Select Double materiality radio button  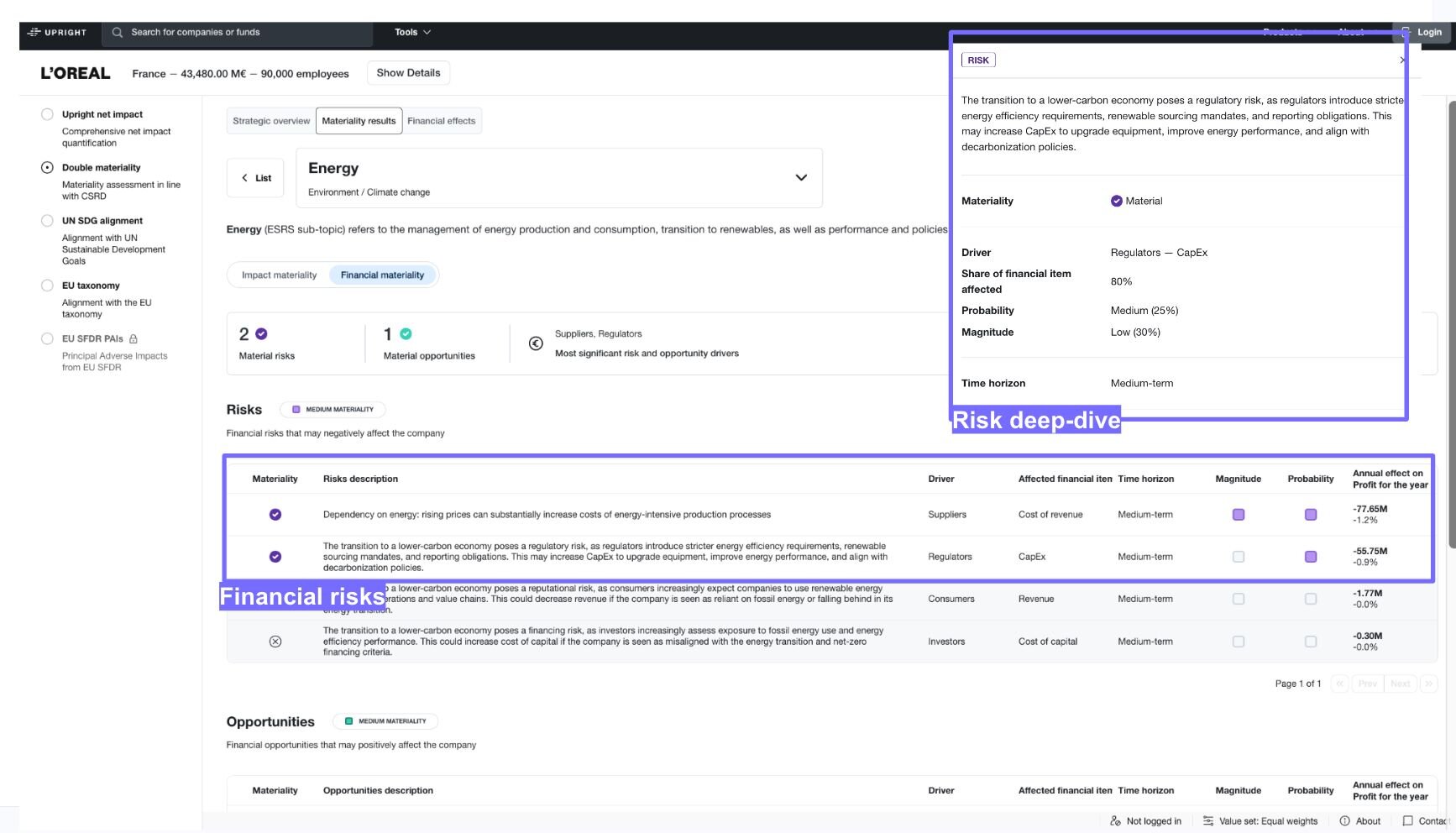(47, 168)
